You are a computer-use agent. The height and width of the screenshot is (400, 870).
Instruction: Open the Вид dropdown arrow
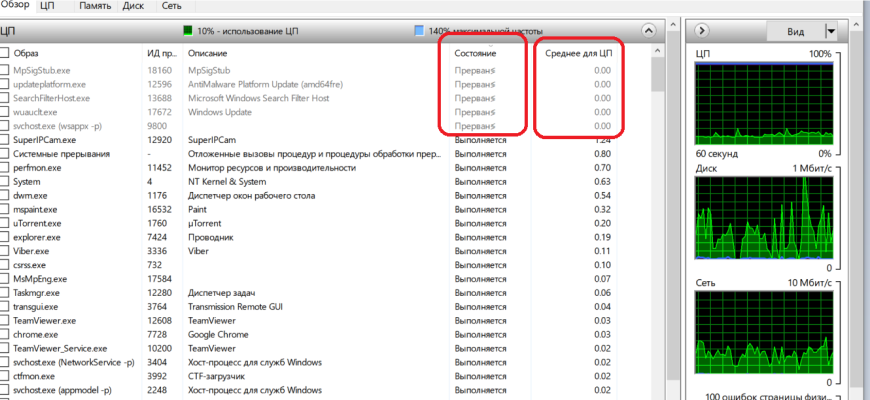click(831, 32)
